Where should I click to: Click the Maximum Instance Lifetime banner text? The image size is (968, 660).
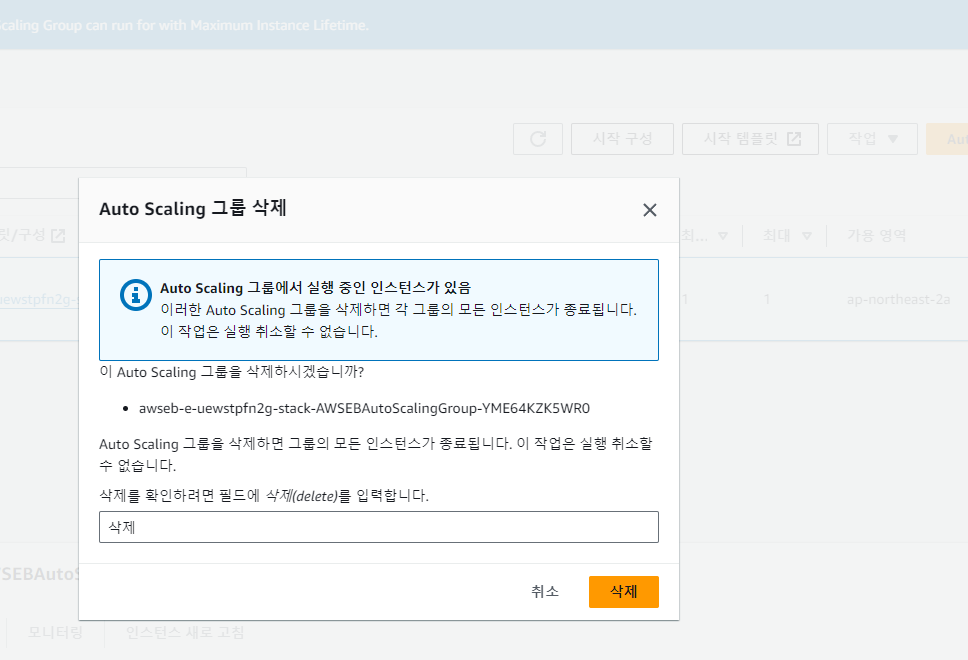click(184, 25)
